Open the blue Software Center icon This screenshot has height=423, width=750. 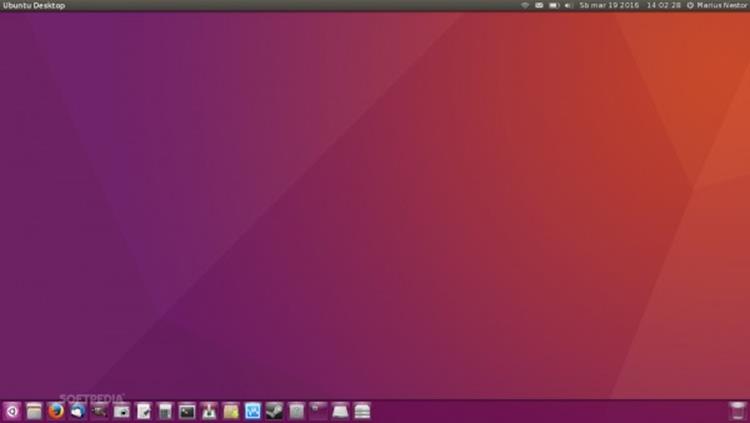pyautogui.click(x=253, y=410)
